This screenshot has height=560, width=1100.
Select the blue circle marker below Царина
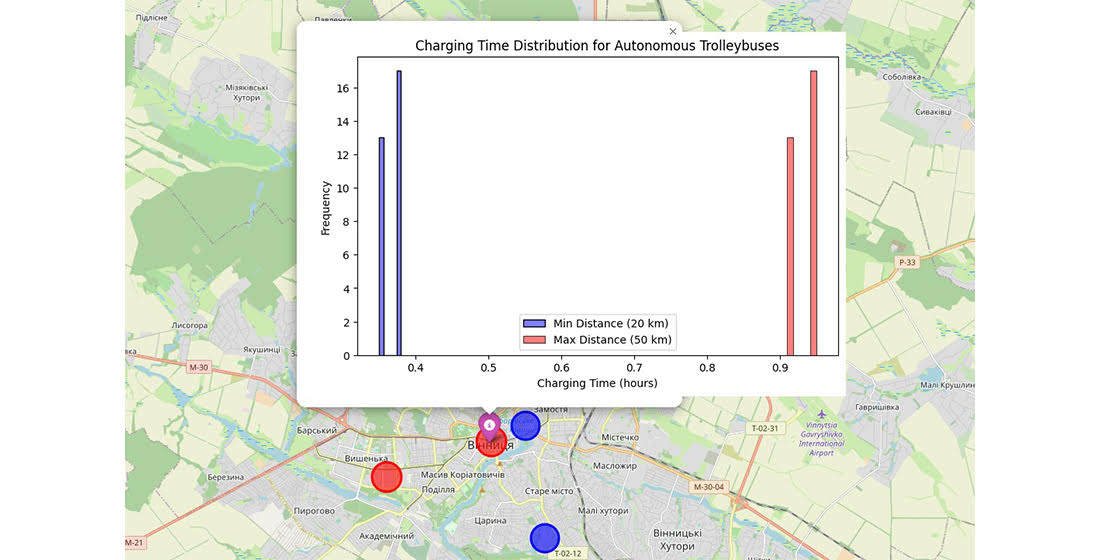[x=544, y=538]
